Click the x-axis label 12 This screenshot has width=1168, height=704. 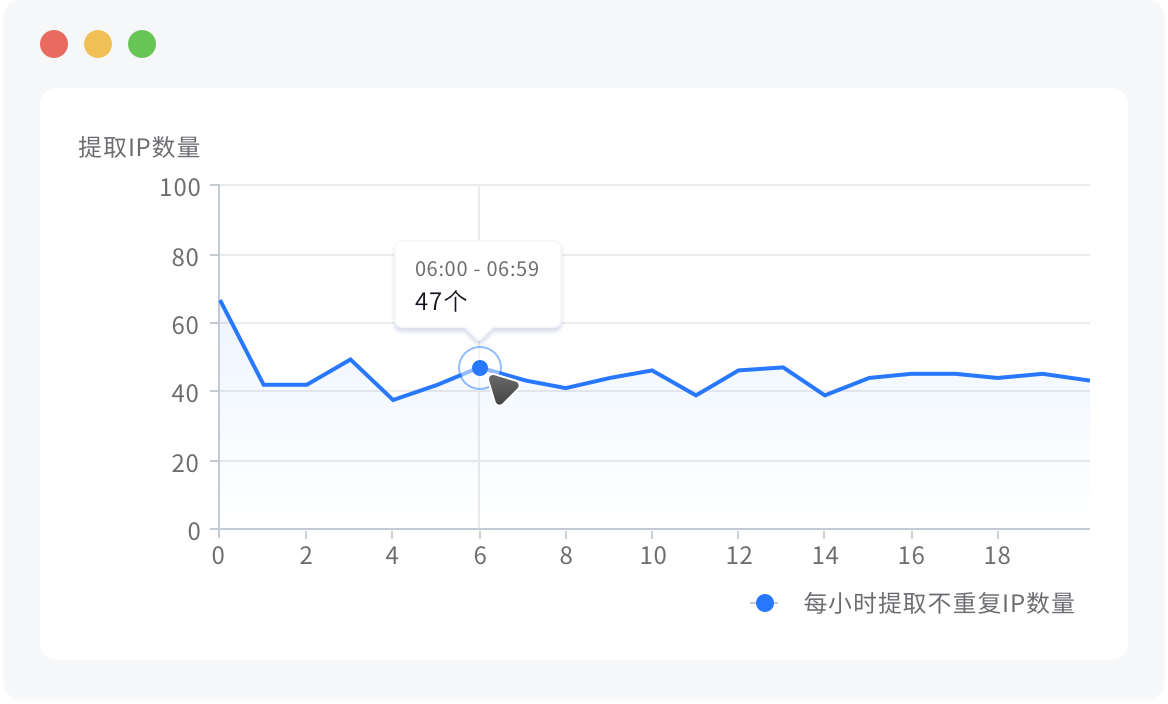pos(739,556)
